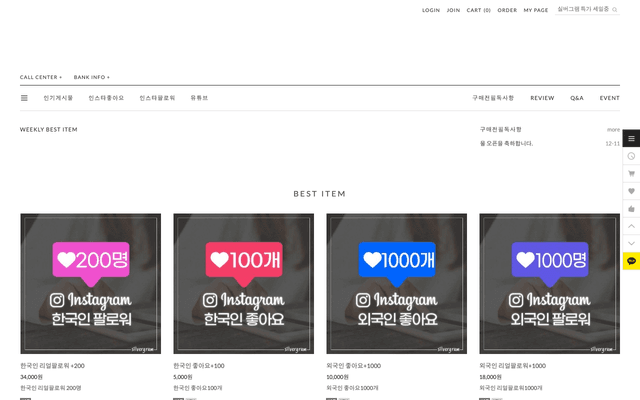Go to the EVENT page
This screenshot has width=640, height=400.
[x=609, y=98]
